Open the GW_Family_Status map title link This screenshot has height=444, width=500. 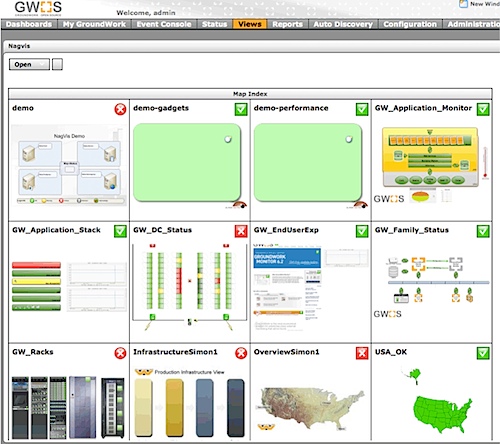click(x=412, y=230)
